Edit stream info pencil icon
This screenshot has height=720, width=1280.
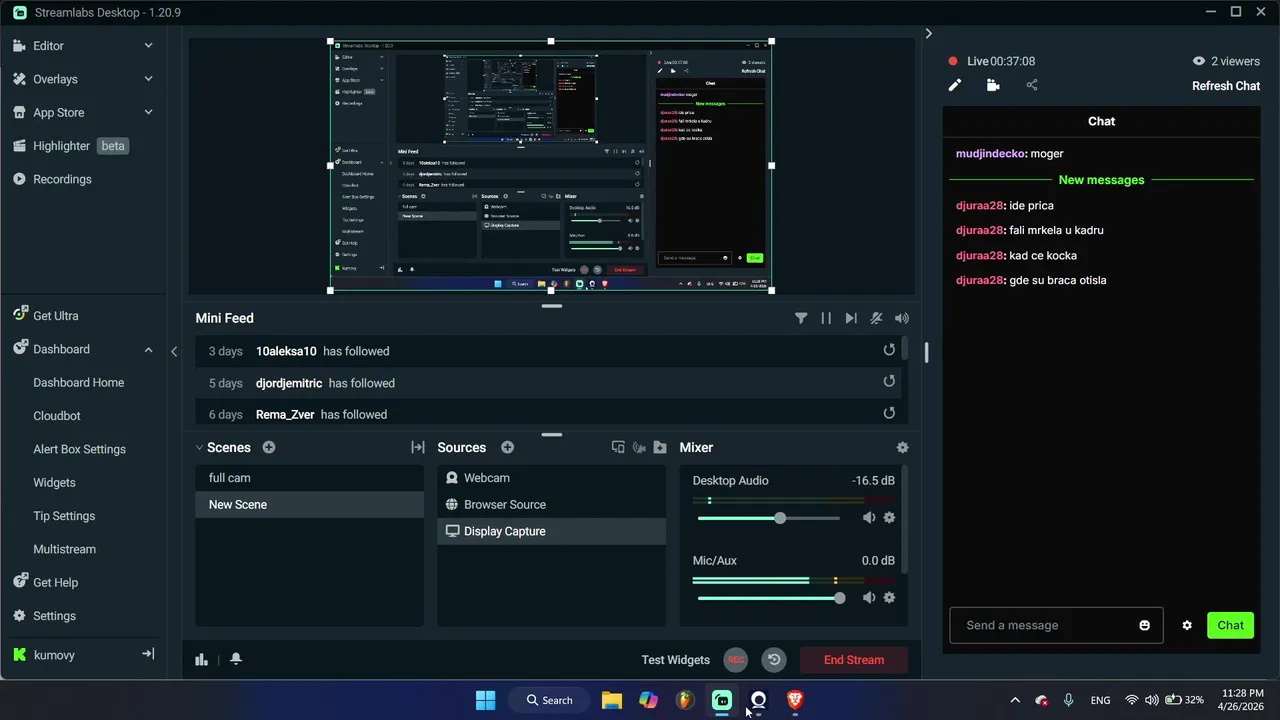pos(955,86)
